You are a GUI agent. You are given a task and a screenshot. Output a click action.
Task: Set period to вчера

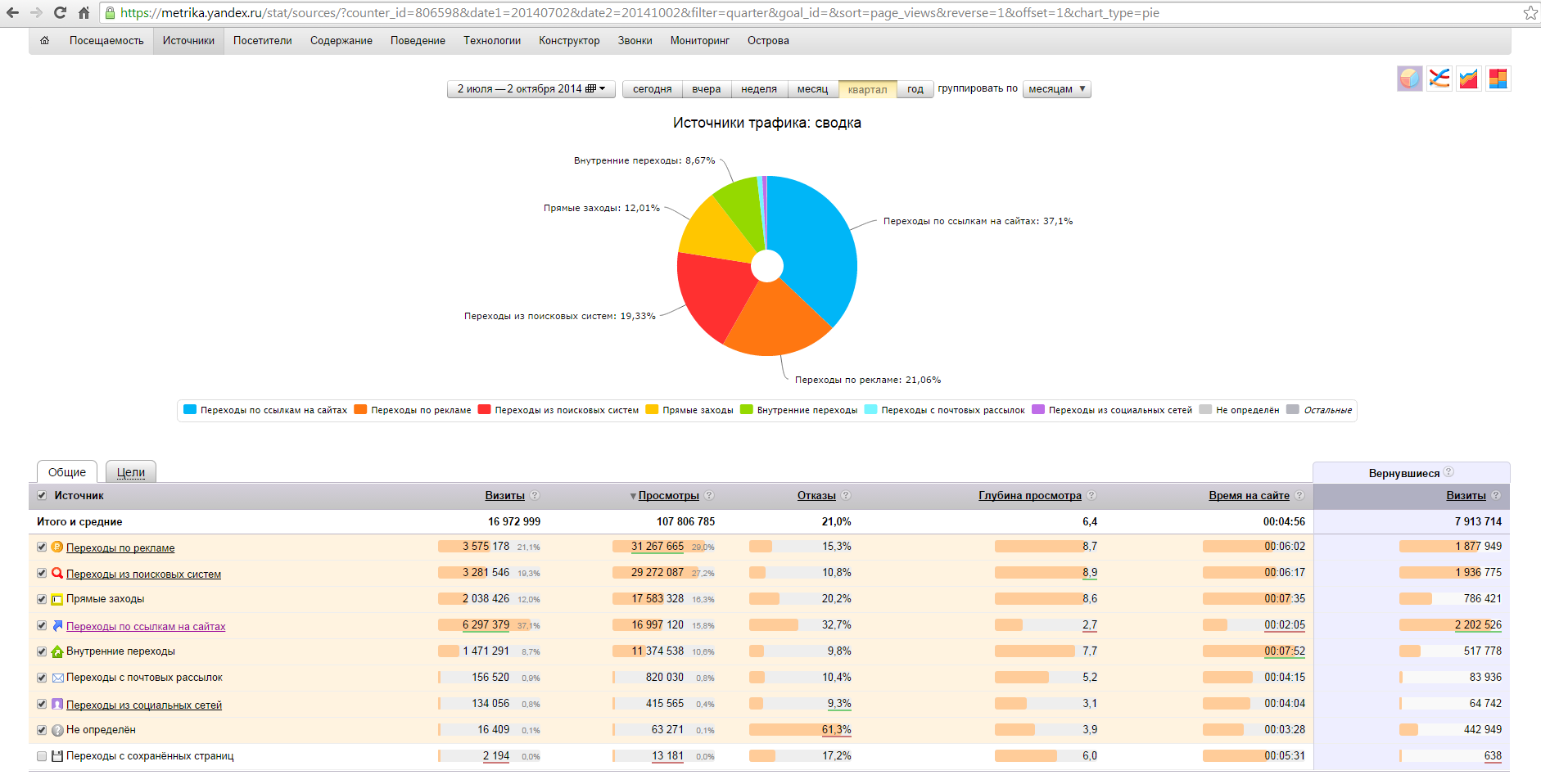(x=706, y=88)
